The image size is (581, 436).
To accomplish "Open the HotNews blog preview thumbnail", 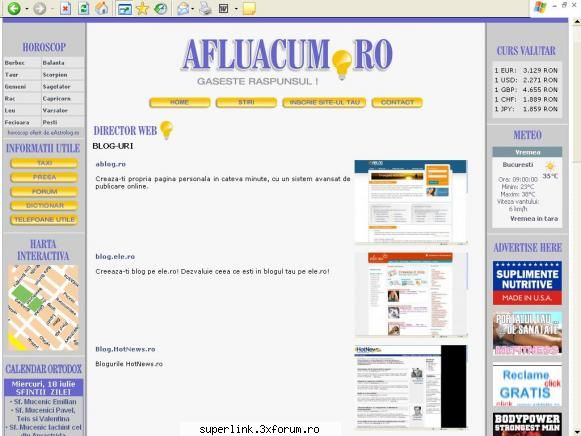I will click(x=411, y=387).
